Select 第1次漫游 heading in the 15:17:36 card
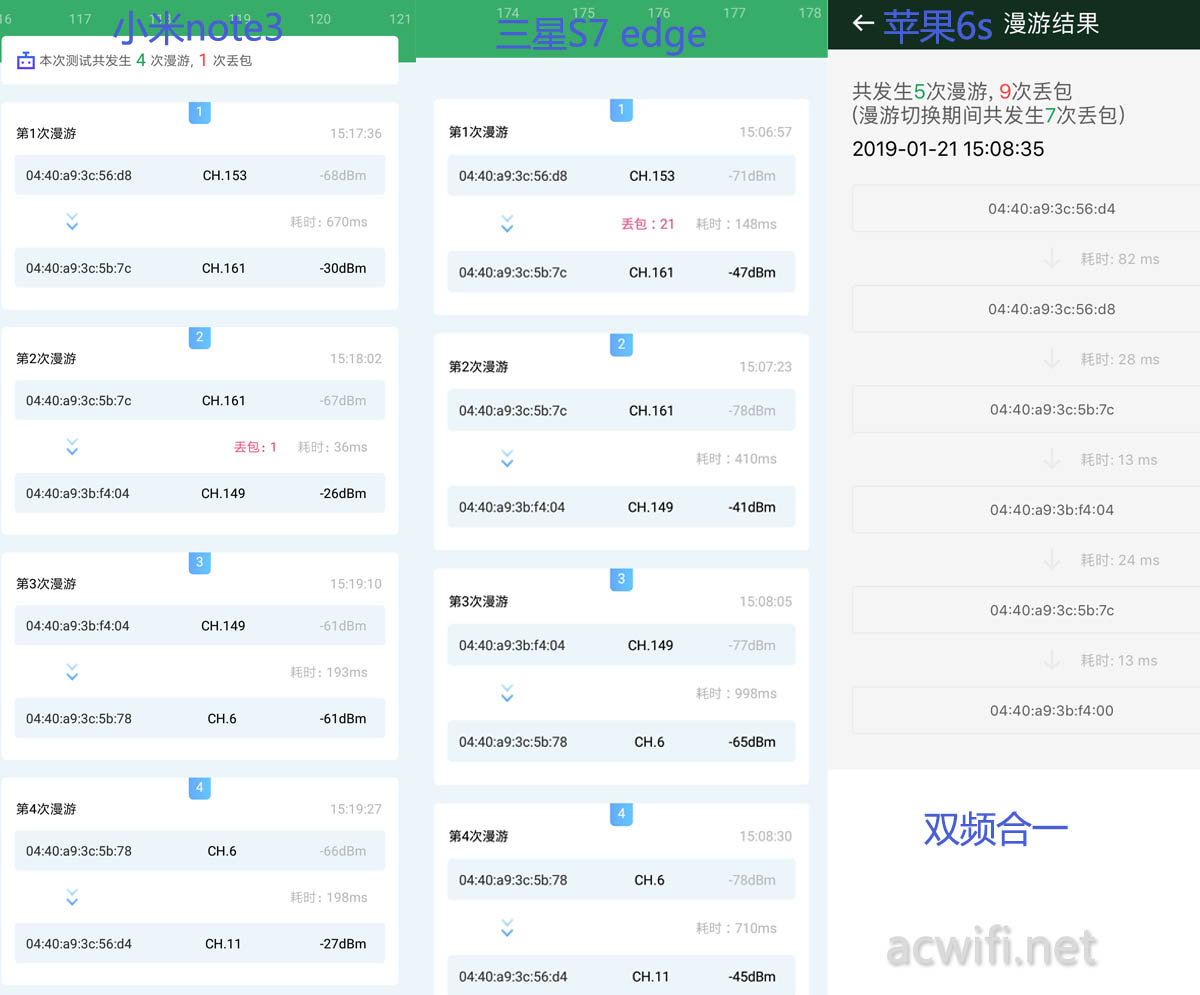 pyautogui.click(x=46, y=133)
